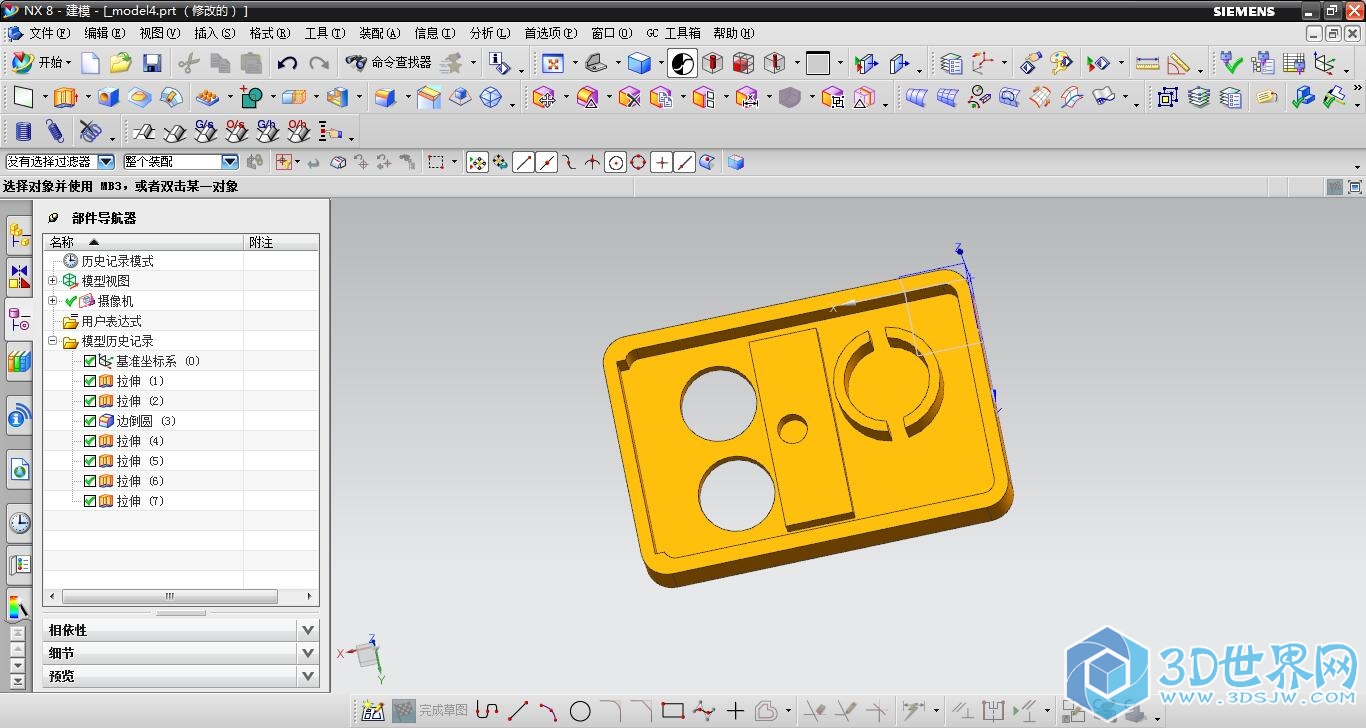Image resolution: width=1366 pixels, height=728 pixels.
Task: Click the Rectangle tool in bottom sketch toolbar
Action: 673,711
